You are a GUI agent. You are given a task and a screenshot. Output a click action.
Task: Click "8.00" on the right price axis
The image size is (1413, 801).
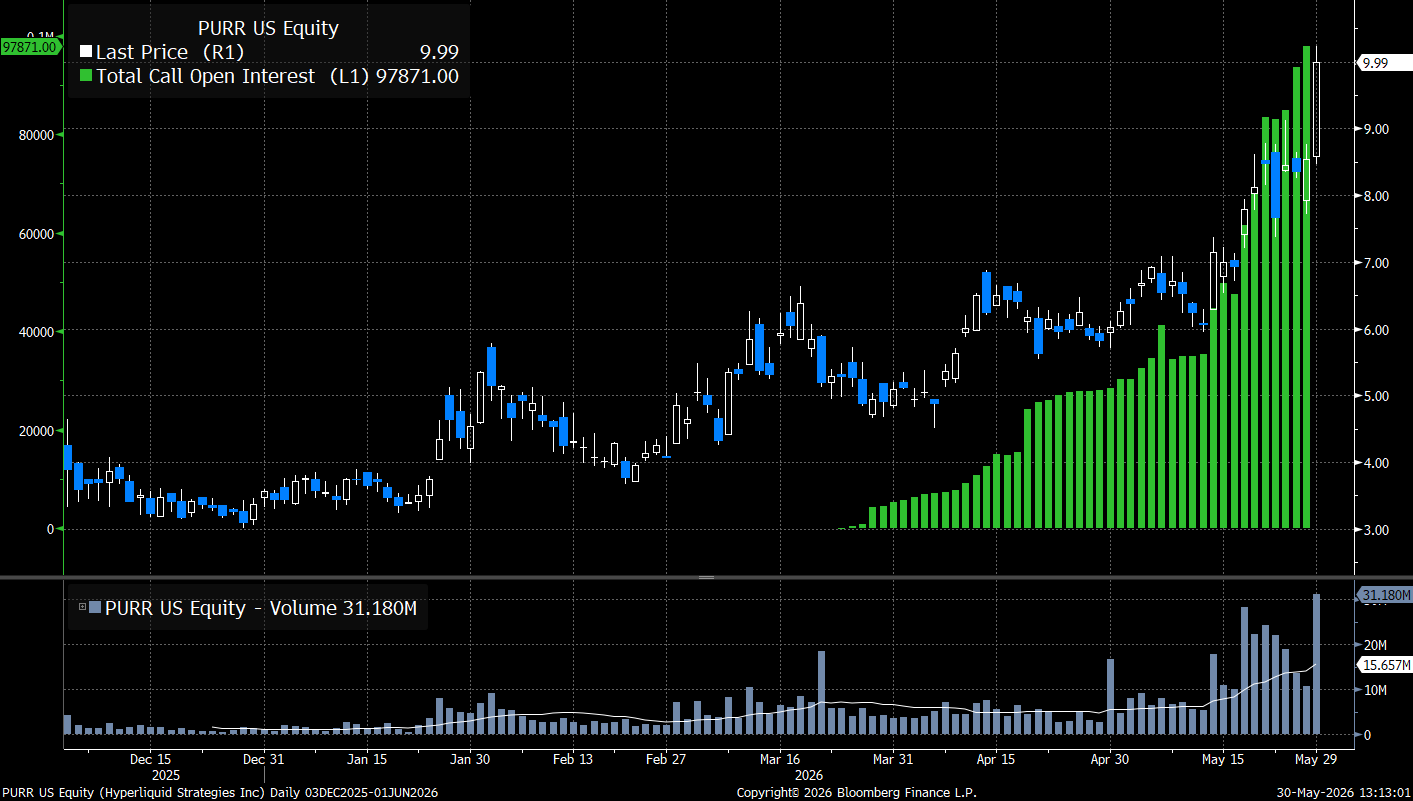tap(1375, 196)
